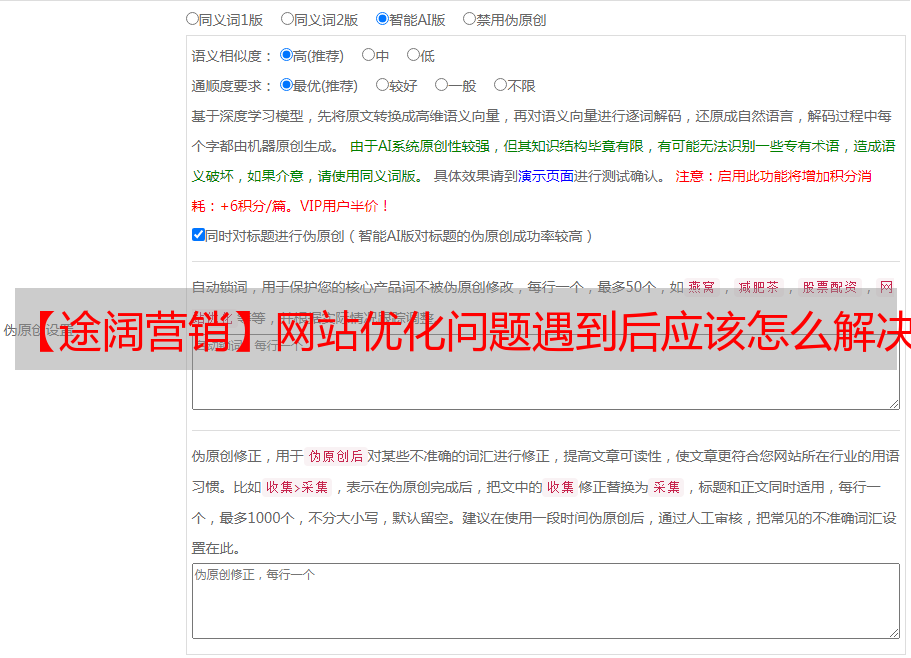Click the 伪原创修正 textarea resize handle

point(894,634)
